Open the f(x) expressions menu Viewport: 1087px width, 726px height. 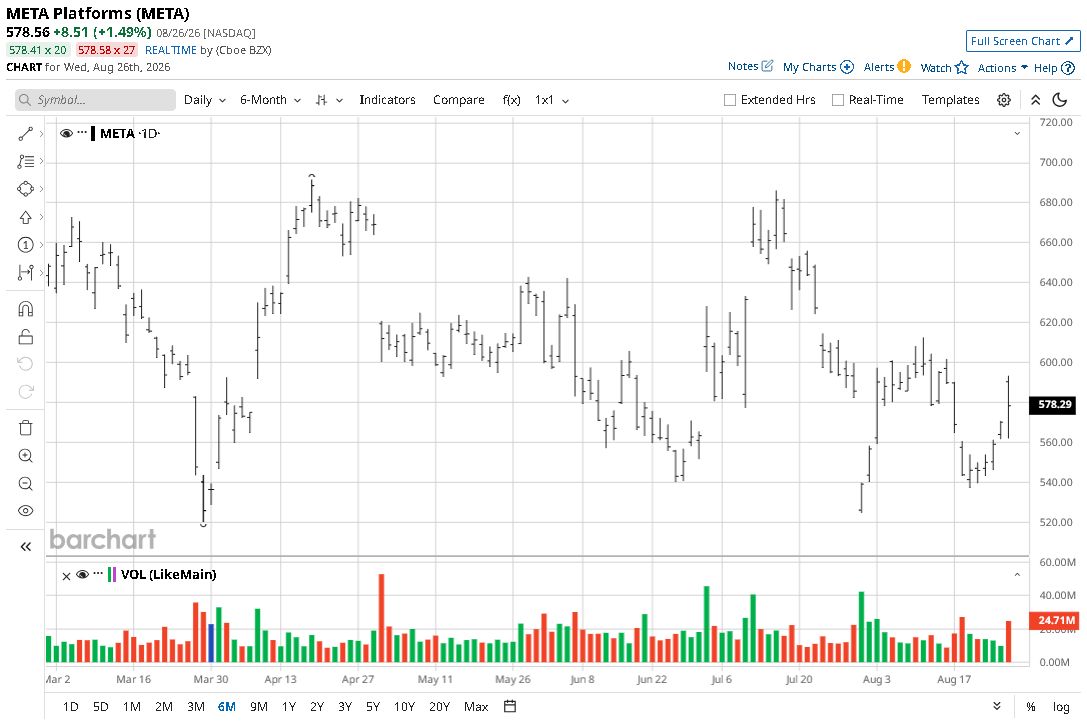coord(511,100)
